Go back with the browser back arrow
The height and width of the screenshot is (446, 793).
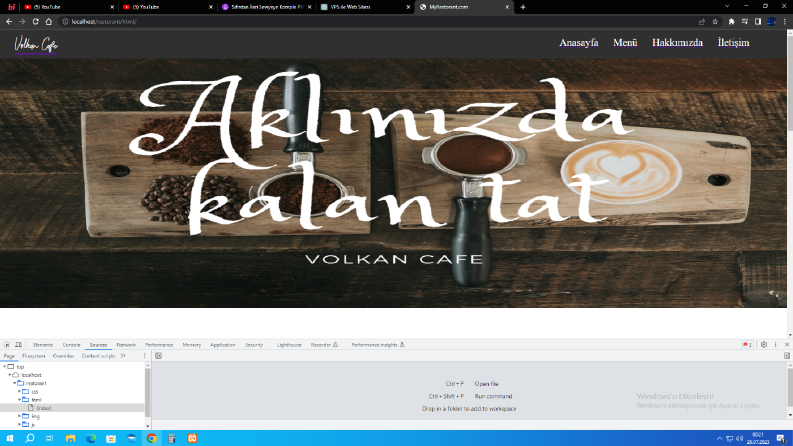point(9,22)
